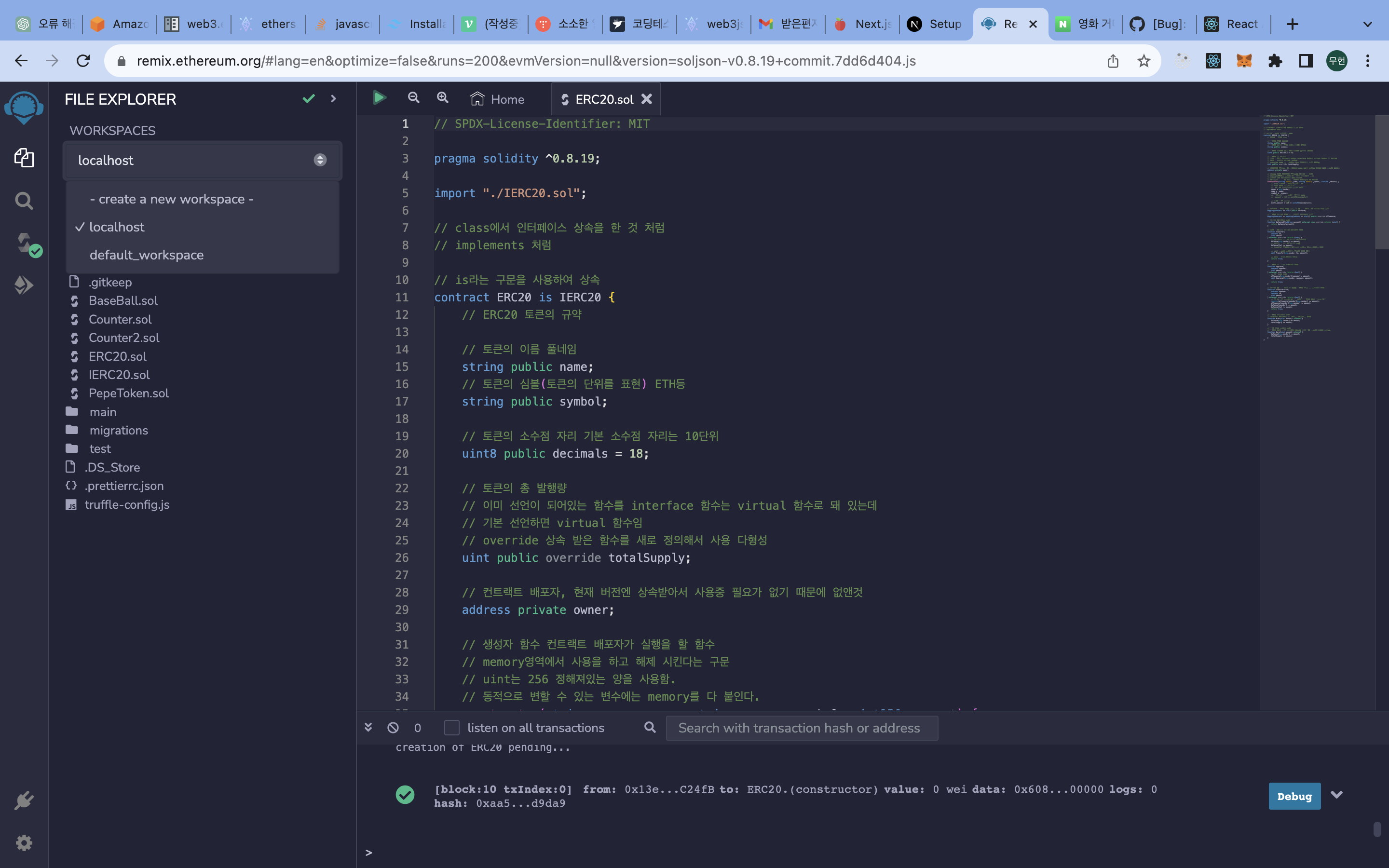Bookmark this page with the star icon
The width and height of the screenshot is (1389, 868).
(x=1144, y=61)
